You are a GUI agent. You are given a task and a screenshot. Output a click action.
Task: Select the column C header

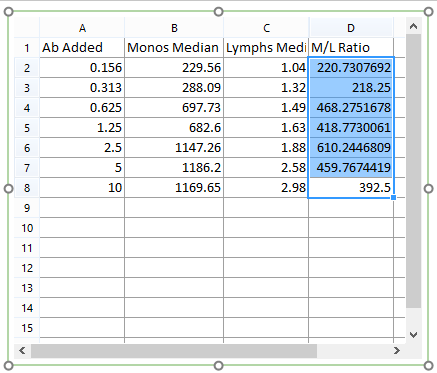[266, 28]
